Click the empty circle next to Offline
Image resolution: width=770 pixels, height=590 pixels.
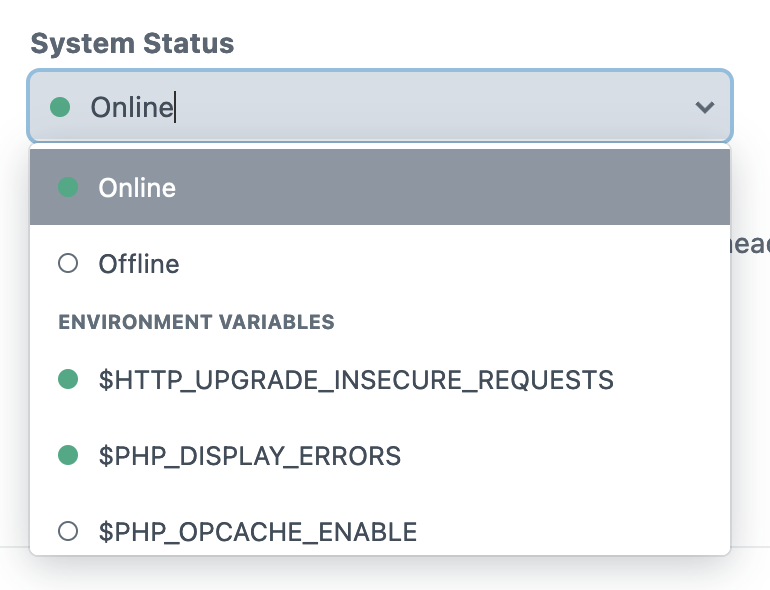pos(68,263)
